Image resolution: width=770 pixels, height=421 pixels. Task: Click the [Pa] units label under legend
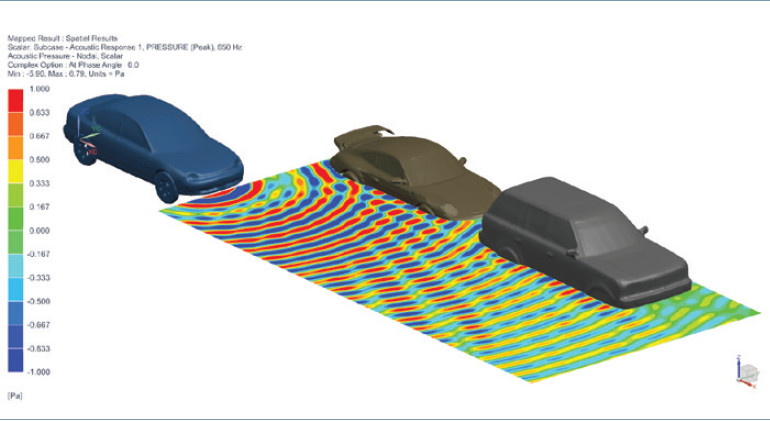tap(15, 396)
